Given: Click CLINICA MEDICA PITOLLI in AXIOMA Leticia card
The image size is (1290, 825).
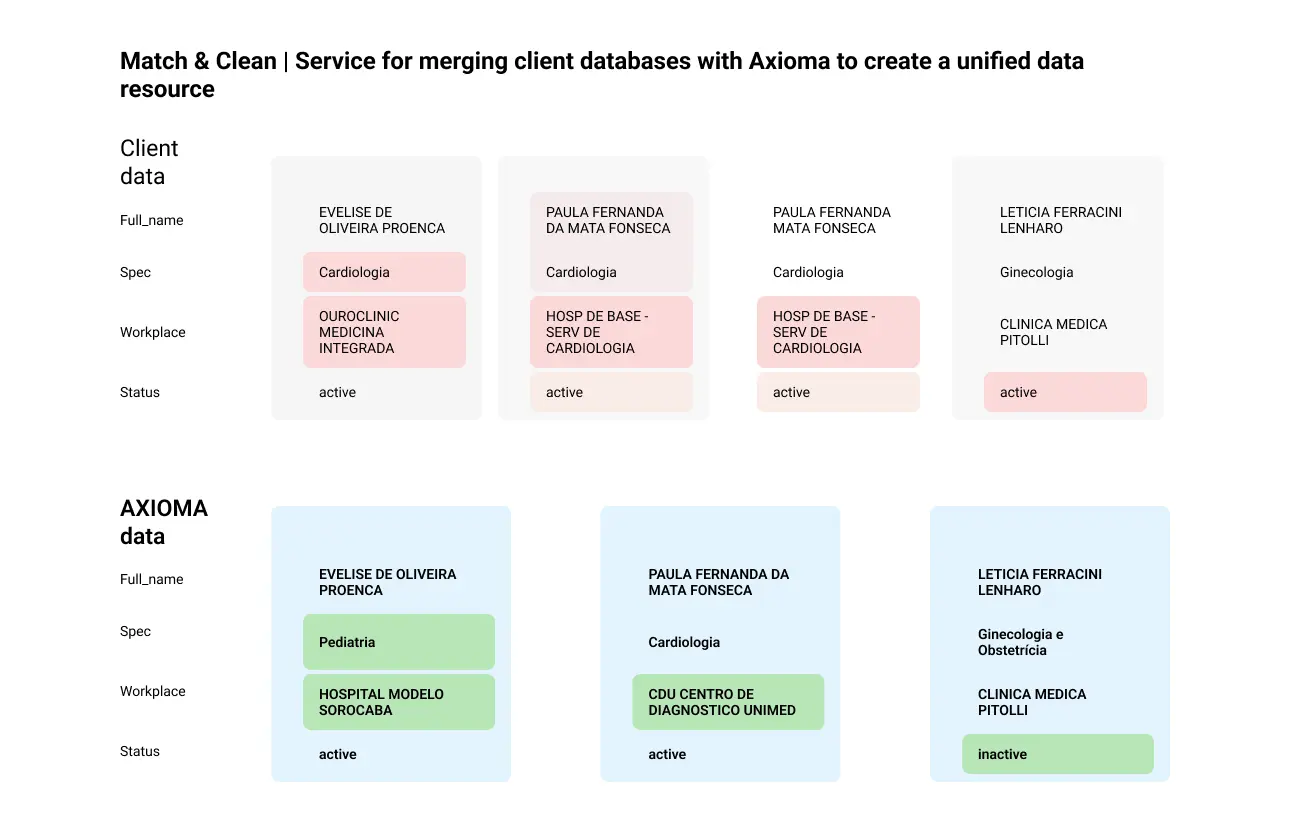Looking at the screenshot, I should (x=1032, y=702).
